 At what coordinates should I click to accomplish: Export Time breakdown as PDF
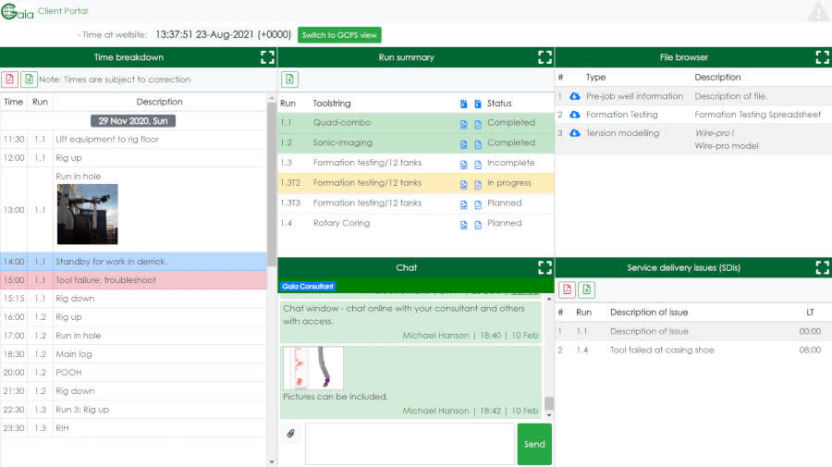pos(10,79)
